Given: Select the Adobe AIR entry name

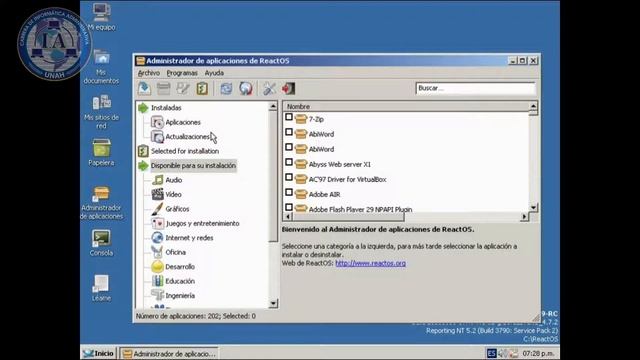Looking at the screenshot, I should point(324,195).
